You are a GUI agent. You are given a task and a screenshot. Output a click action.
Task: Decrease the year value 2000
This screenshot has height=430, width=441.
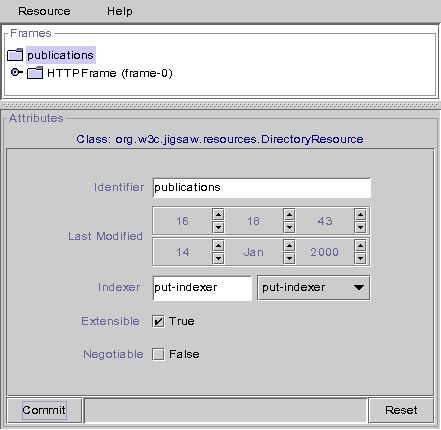(x=360, y=258)
